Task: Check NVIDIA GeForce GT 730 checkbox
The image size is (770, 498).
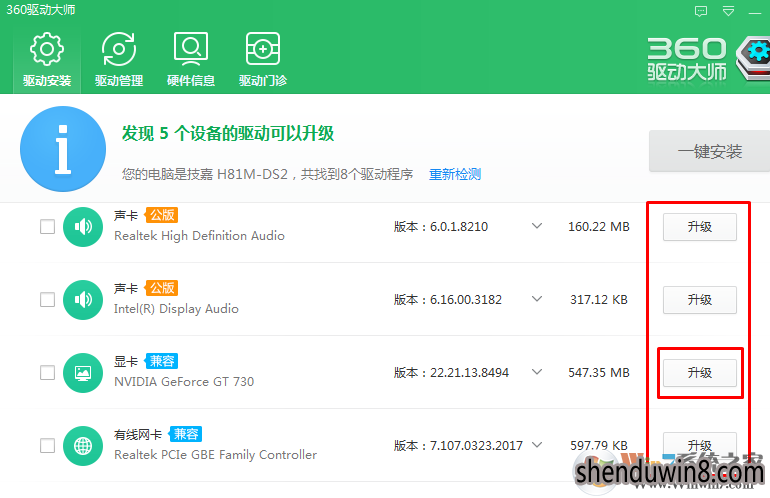Action: [47, 373]
